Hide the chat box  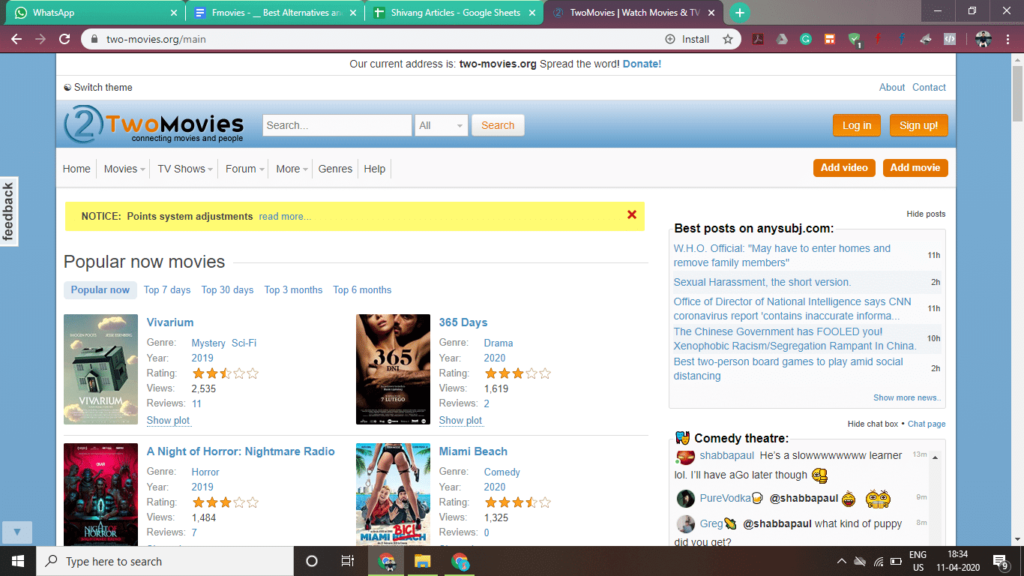click(x=872, y=424)
